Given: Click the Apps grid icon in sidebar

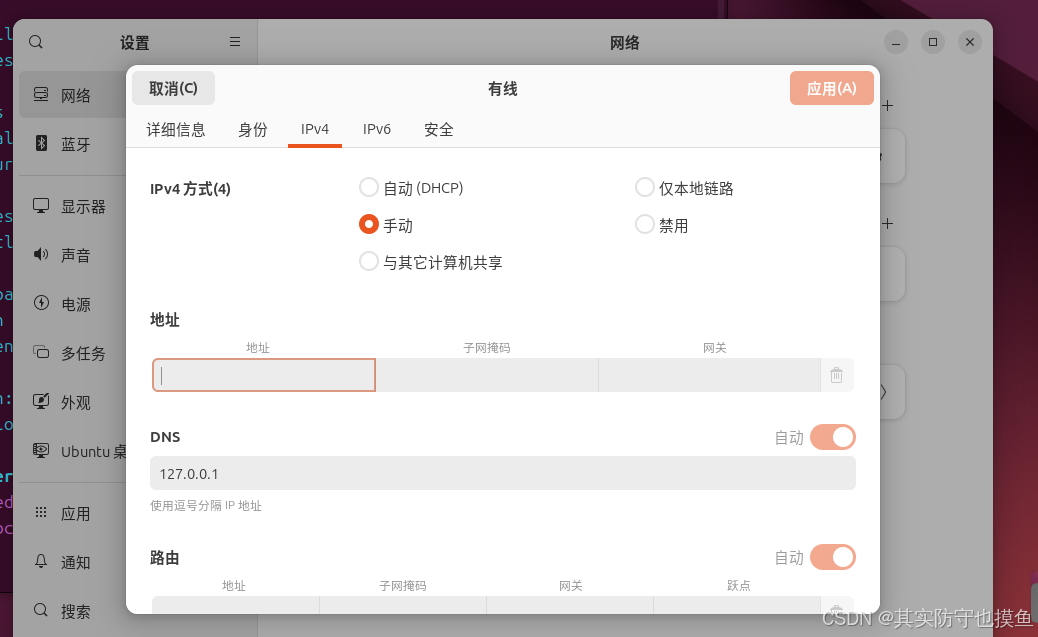Looking at the screenshot, I should pyautogui.click(x=41, y=513).
